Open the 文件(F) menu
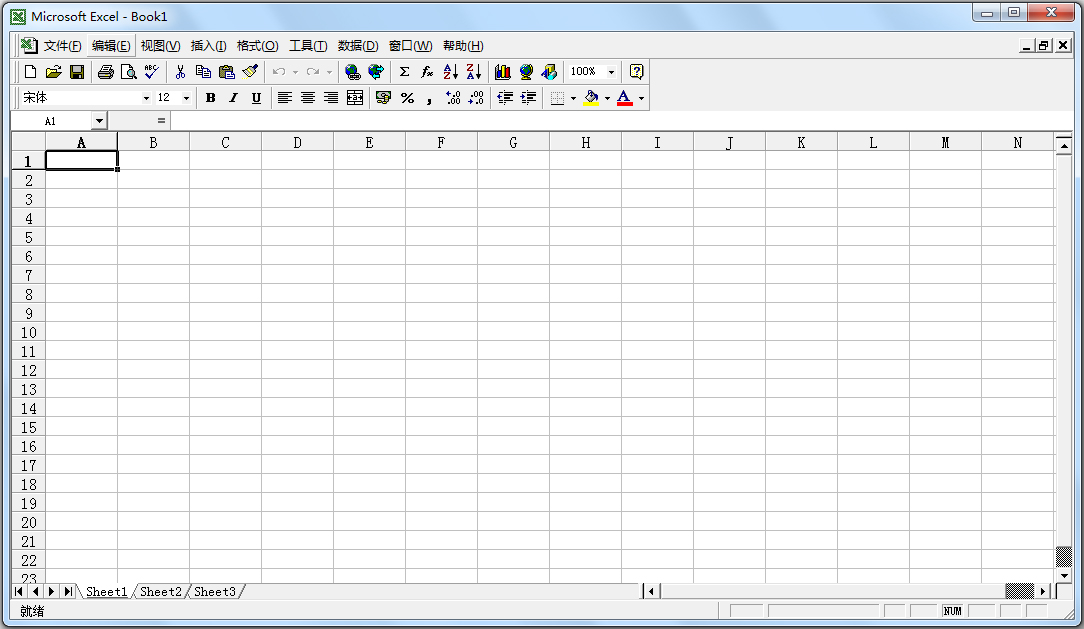Viewport: 1084px width, 629px height. (62, 46)
